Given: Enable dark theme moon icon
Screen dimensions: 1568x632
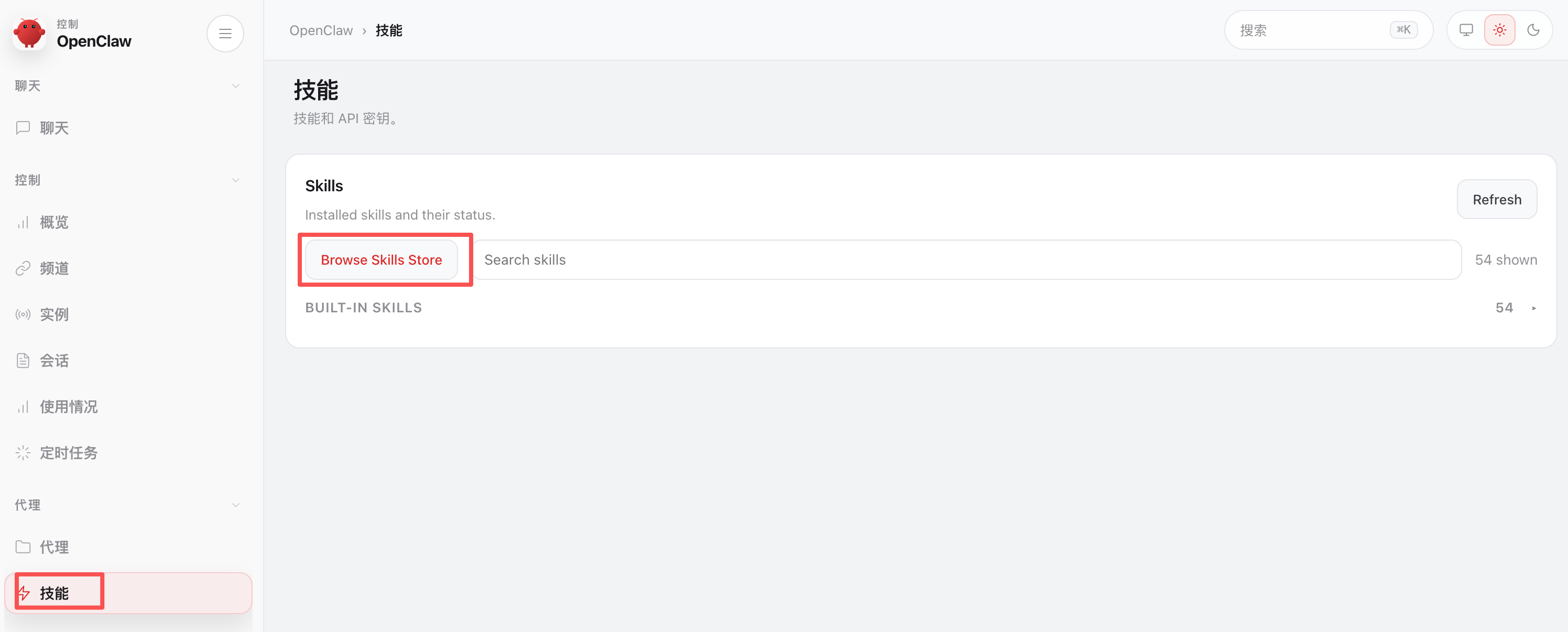Looking at the screenshot, I should coord(1533,30).
